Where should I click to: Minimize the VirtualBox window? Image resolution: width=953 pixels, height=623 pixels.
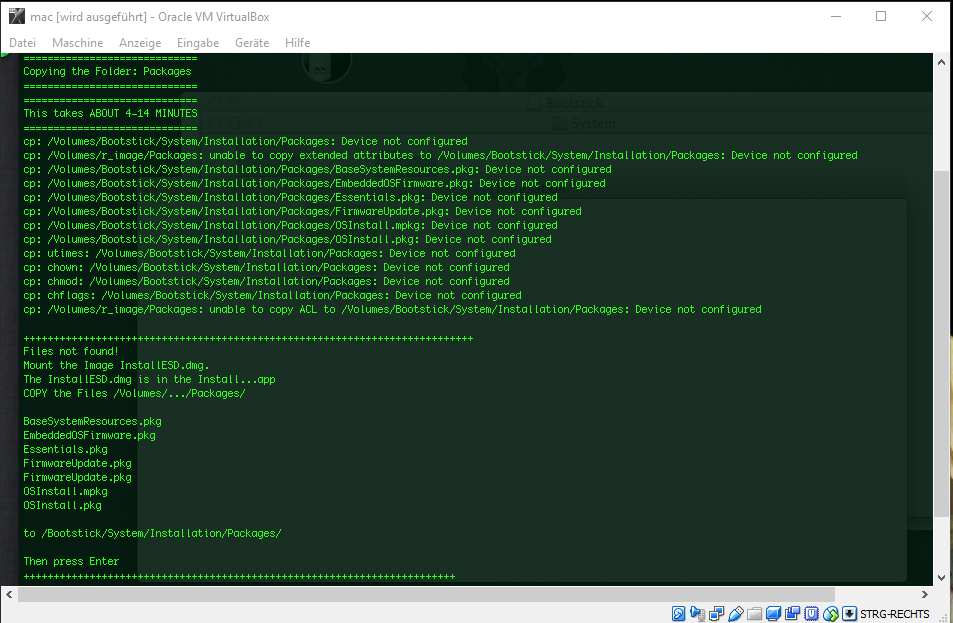point(836,16)
